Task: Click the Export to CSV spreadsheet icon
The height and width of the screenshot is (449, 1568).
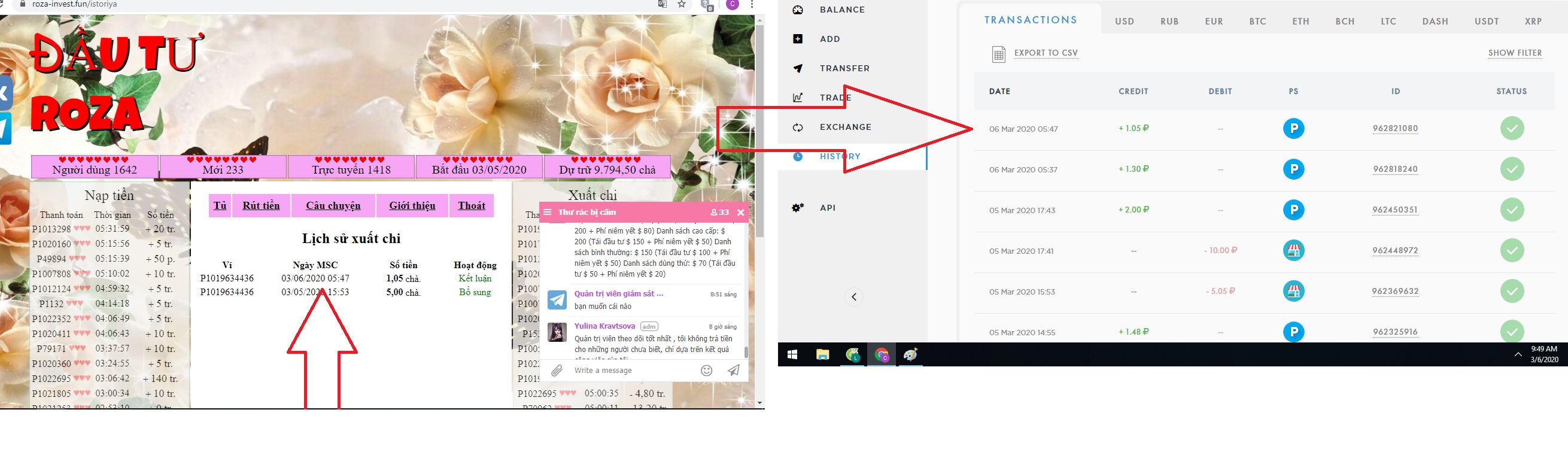Action: [x=998, y=54]
